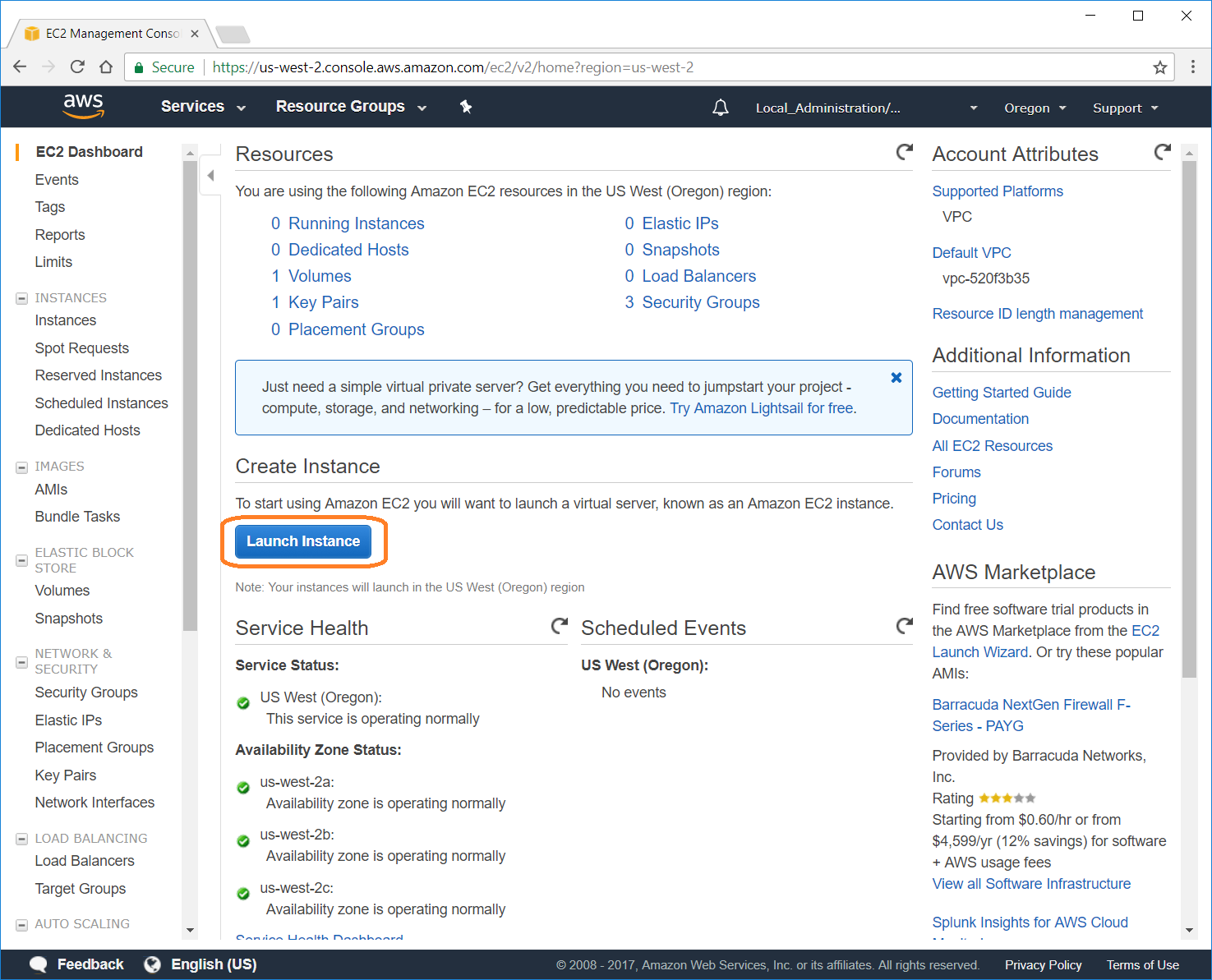This screenshot has width=1212, height=980.
Task: Open the Chrome three-dot menu
Action: [1193, 67]
